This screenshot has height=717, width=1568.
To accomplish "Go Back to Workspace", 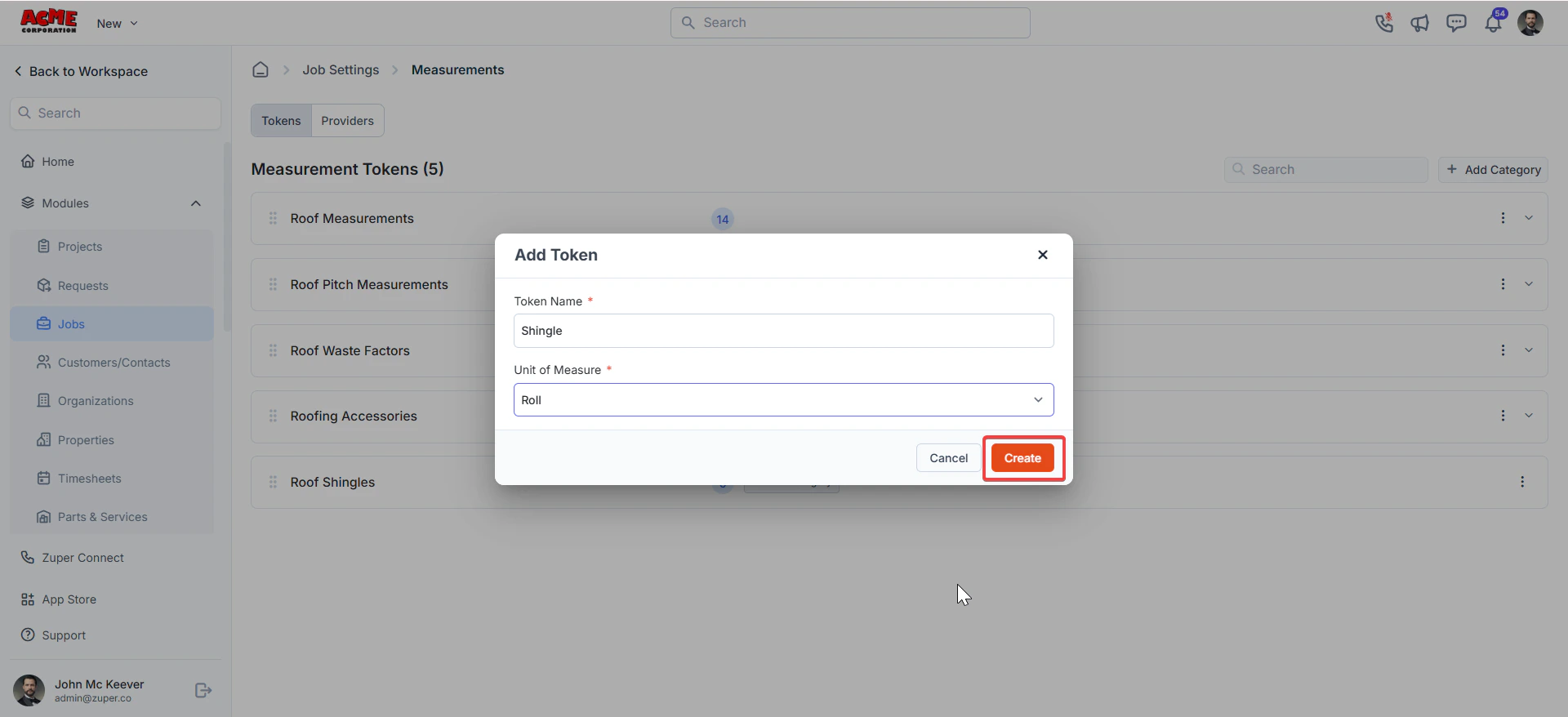I will [81, 71].
